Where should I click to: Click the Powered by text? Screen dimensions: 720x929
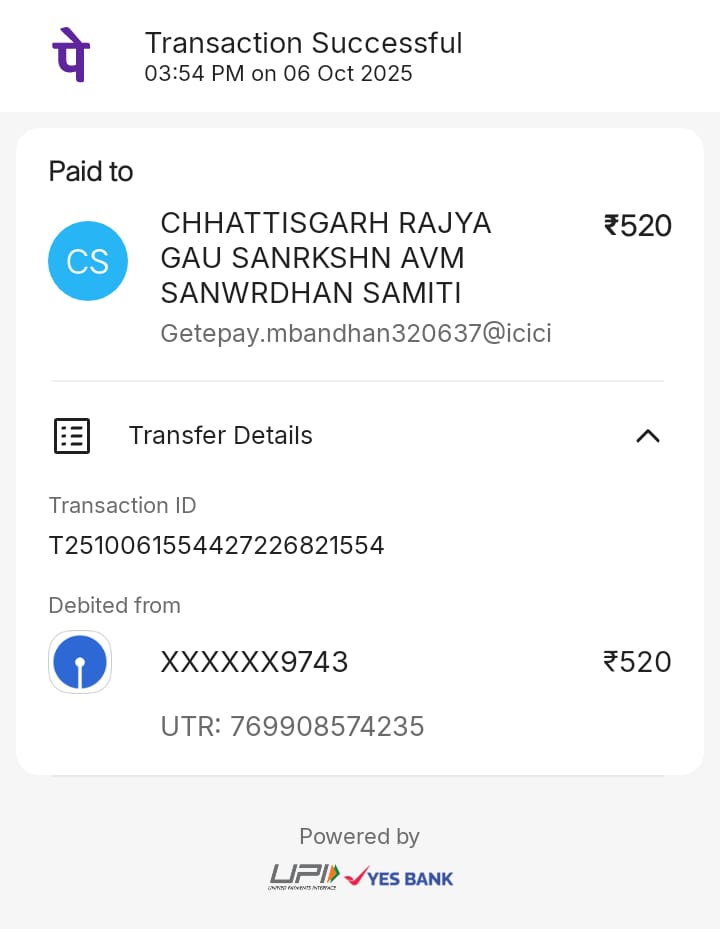(x=359, y=836)
